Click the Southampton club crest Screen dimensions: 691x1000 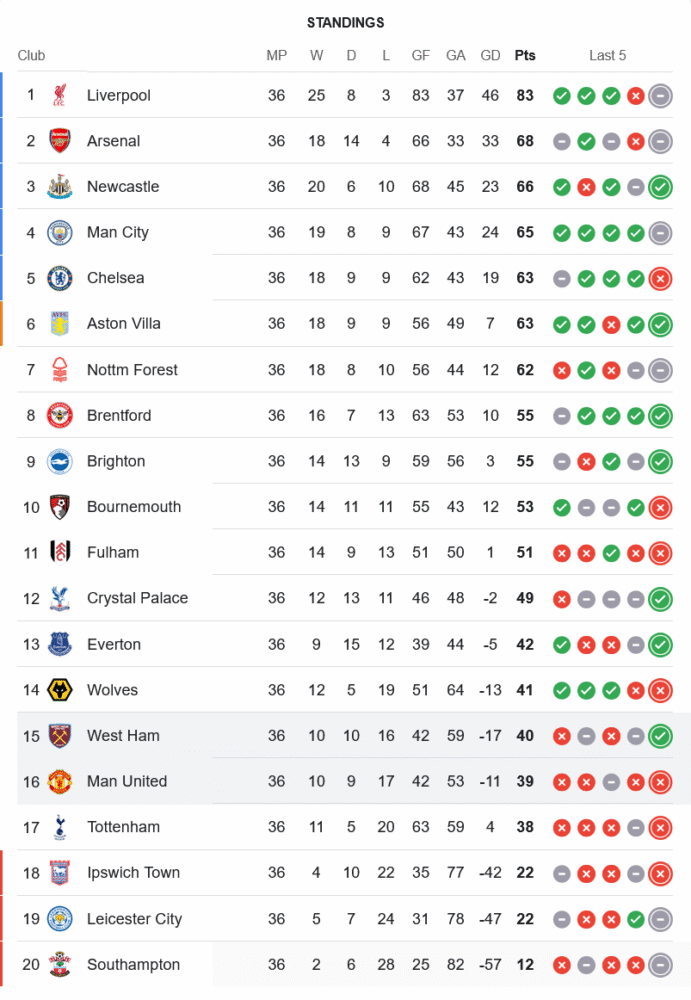click(x=60, y=965)
